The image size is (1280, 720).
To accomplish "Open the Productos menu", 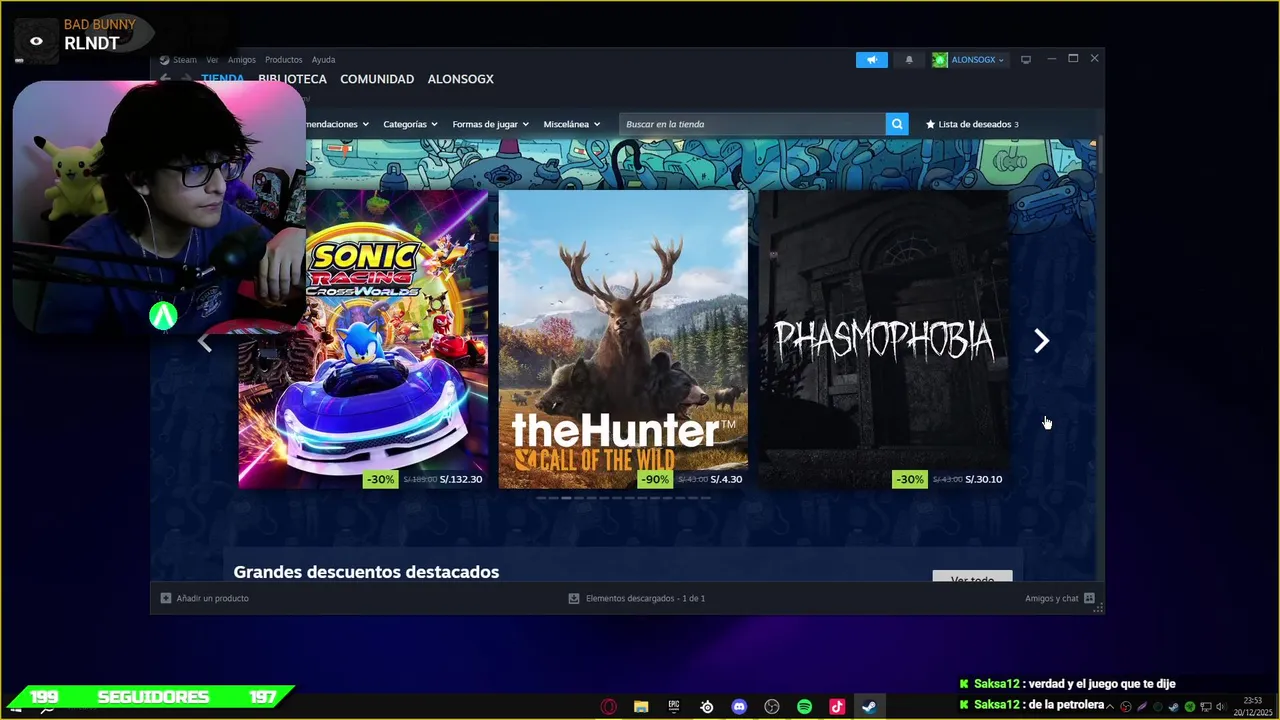I will 283,60.
